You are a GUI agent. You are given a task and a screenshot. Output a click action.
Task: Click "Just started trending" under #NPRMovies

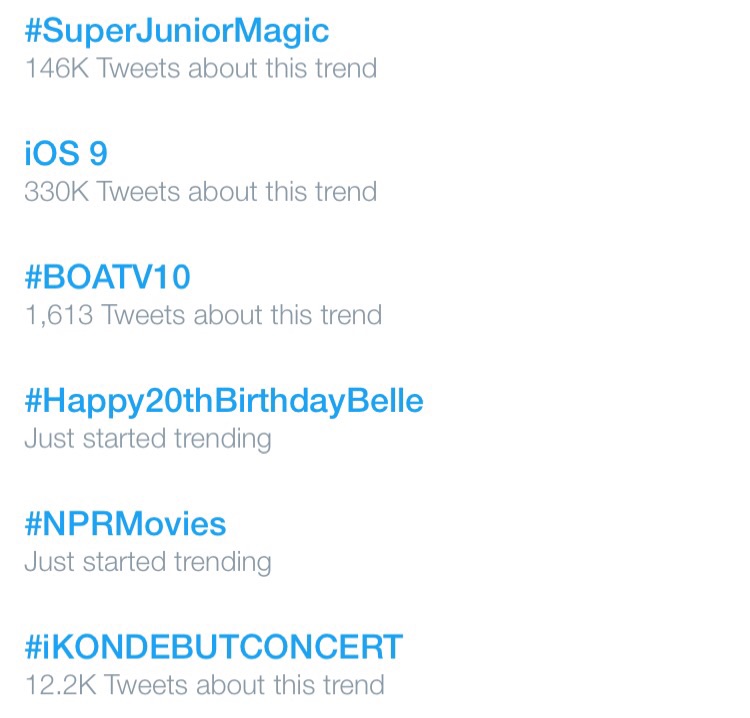coord(147,561)
